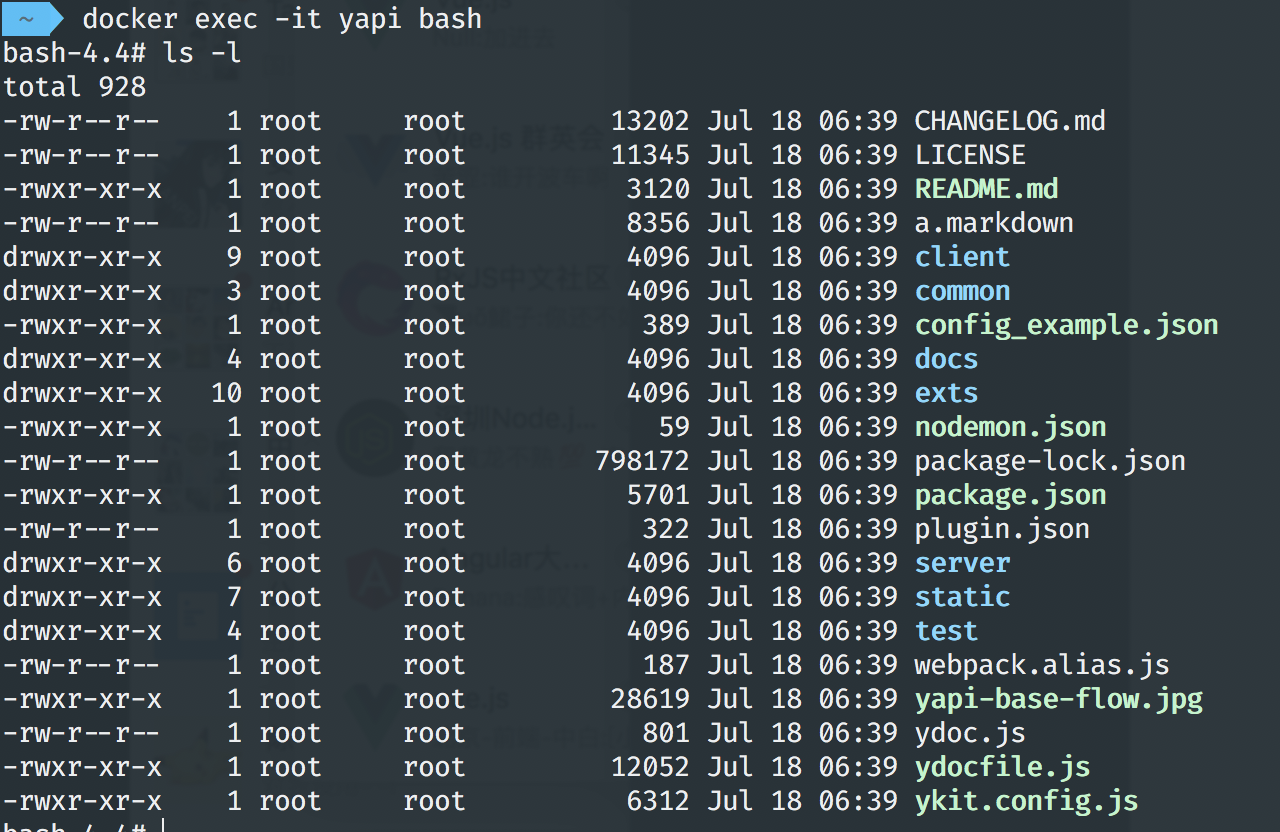Image resolution: width=1280 pixels, height=832 pixels.
Task: Select the server directory name
Action: [962, 563]
